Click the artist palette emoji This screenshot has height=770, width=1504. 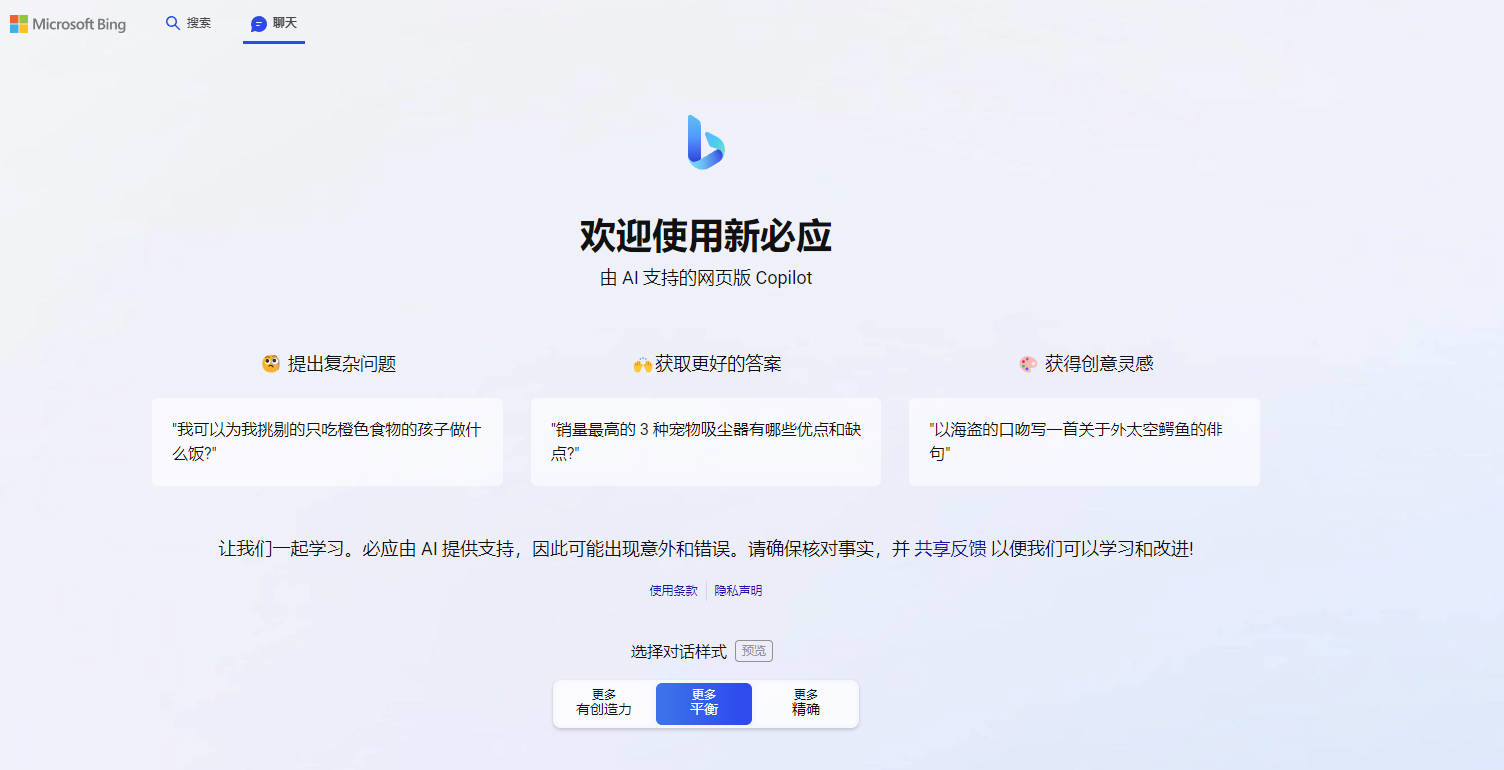point(1028,364)
